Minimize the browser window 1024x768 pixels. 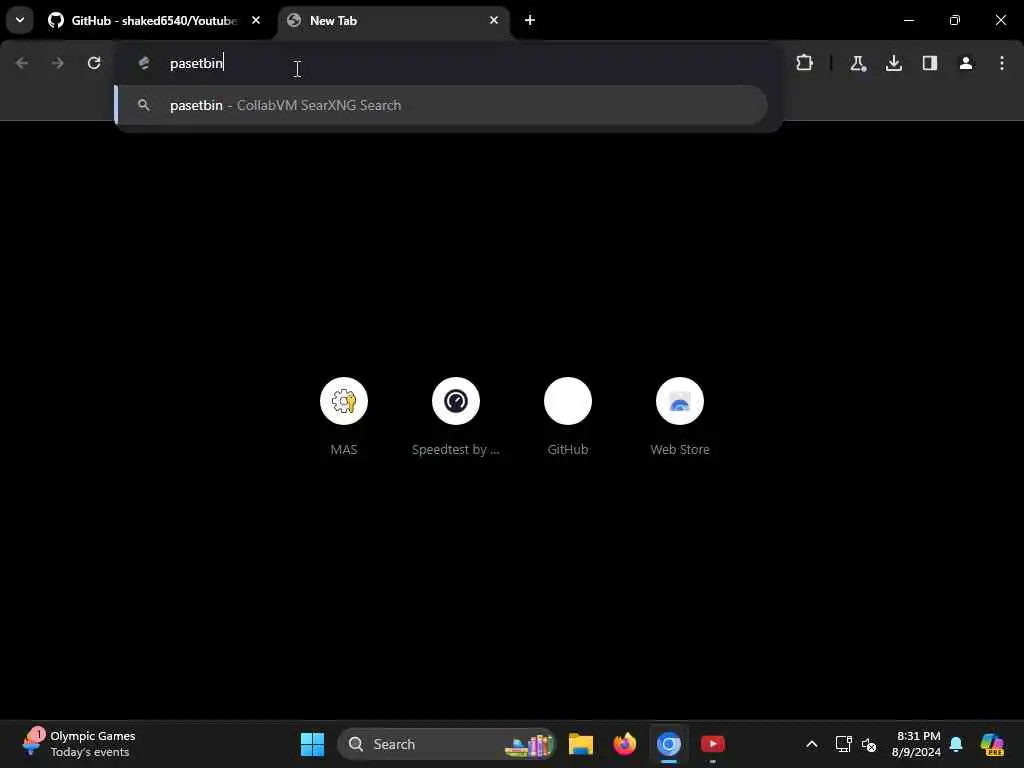point(908,20)
